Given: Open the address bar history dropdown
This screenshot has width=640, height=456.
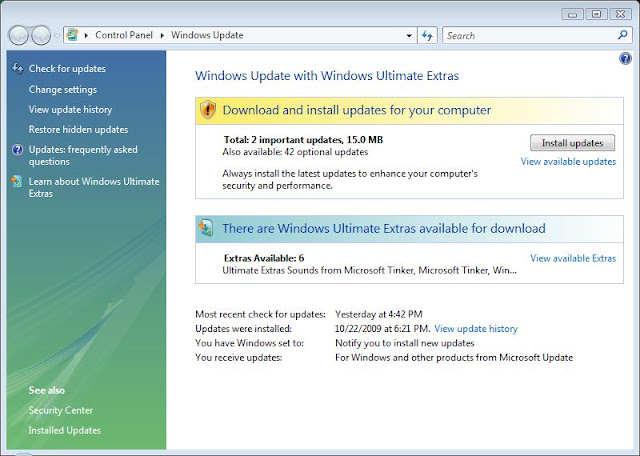Looking at the screenshot, I should coord(409,36).
